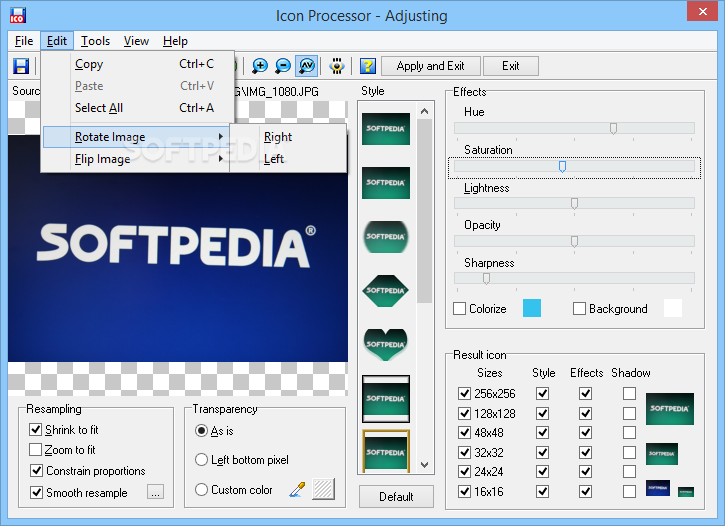Click the Softpedia source image preview
This screenshot has width=725, height=526.
pos(178,249)
